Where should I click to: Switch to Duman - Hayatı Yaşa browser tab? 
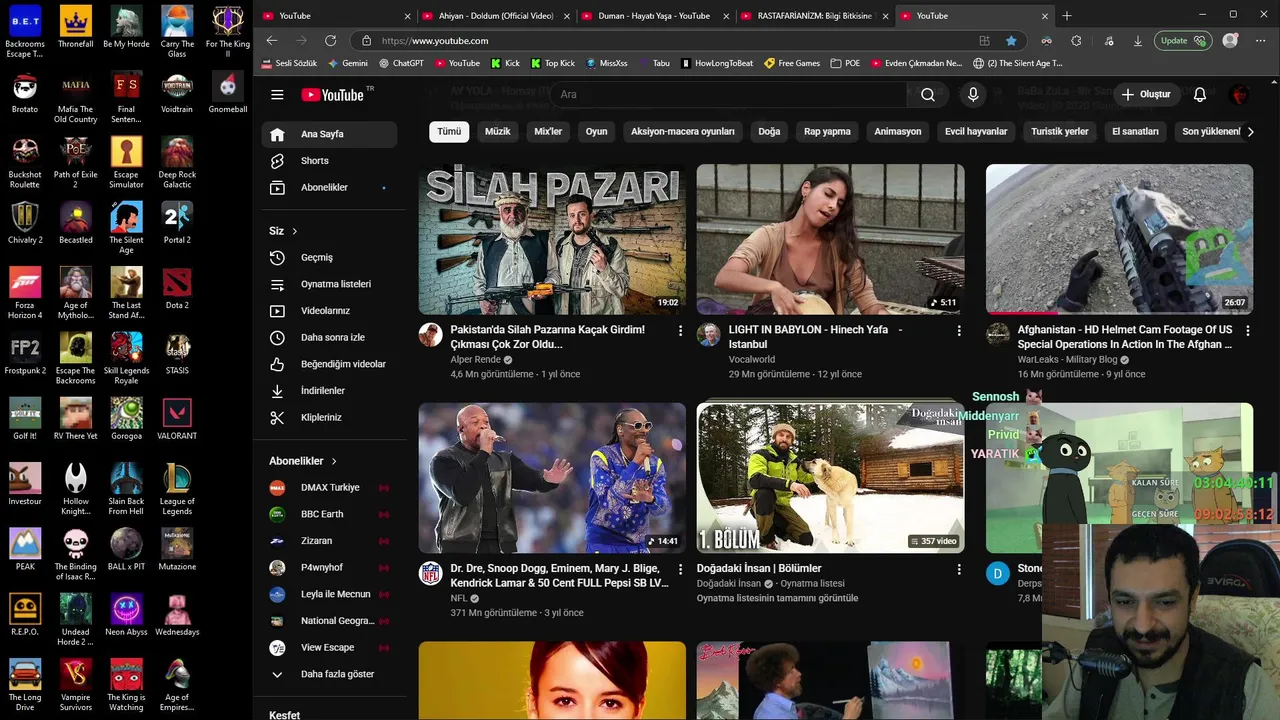pyautogui.click(x=654, y=16)
